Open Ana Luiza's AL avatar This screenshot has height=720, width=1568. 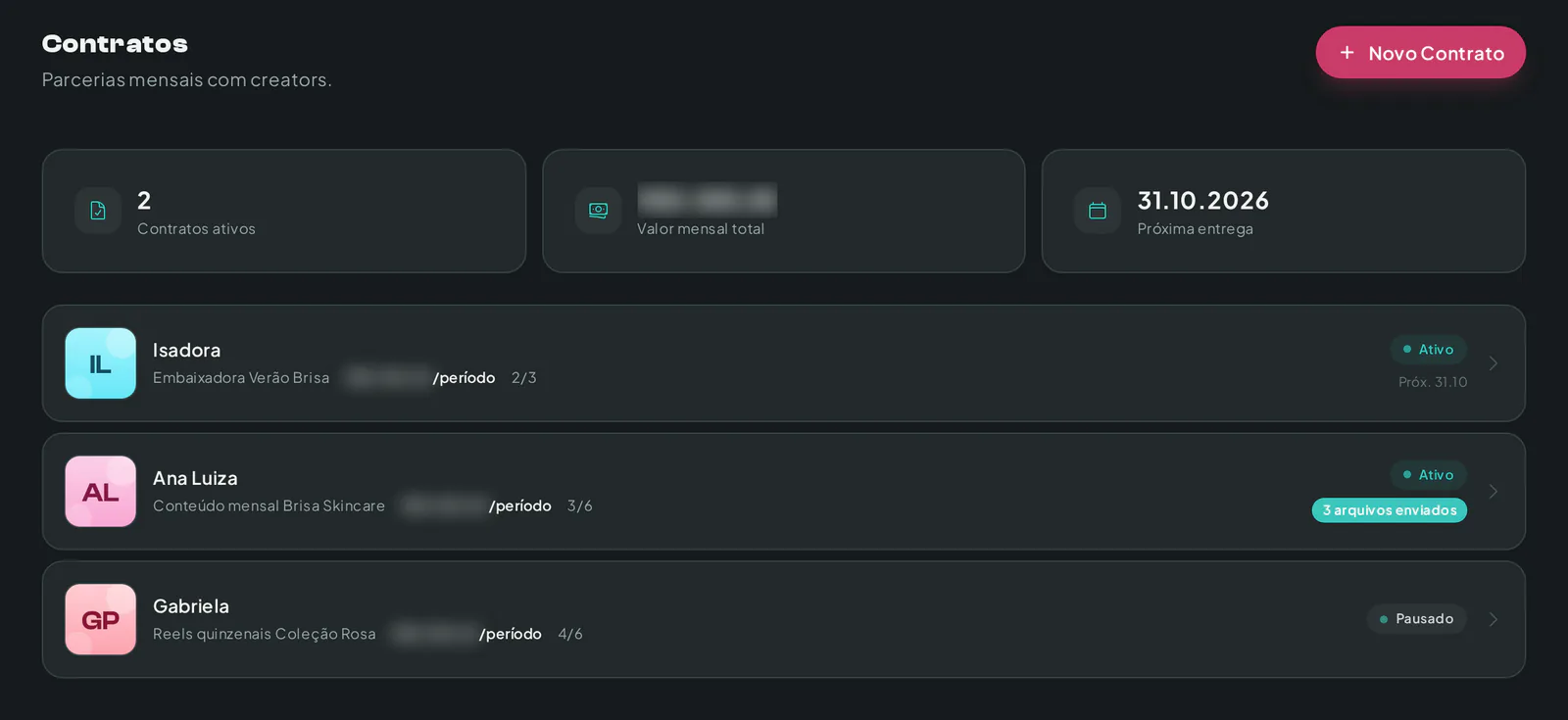pos(101,492)
